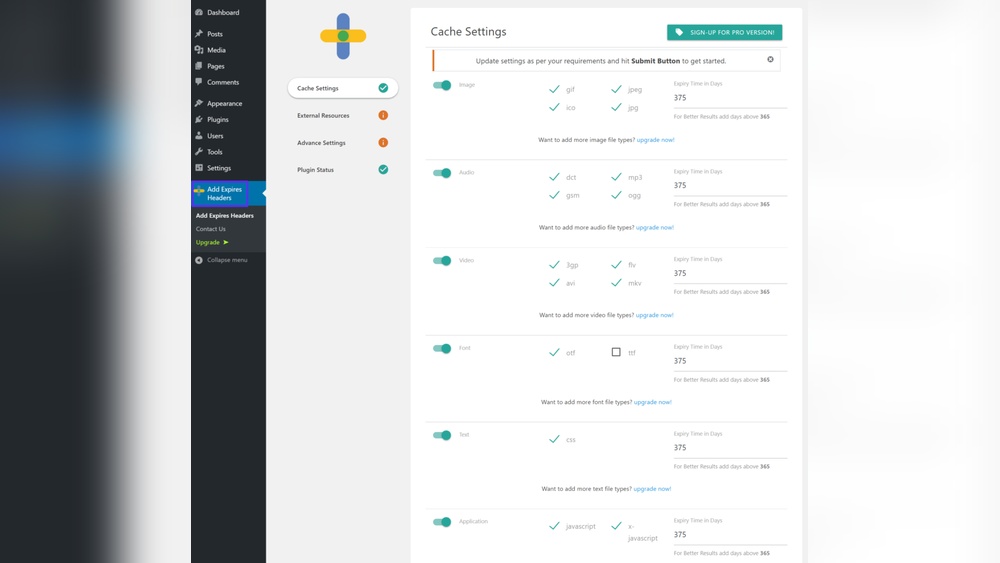This screenshot has height=563, width=1000.
Task: Click the orange info icon beside External Resources
Action: click(x=383, y=115)
